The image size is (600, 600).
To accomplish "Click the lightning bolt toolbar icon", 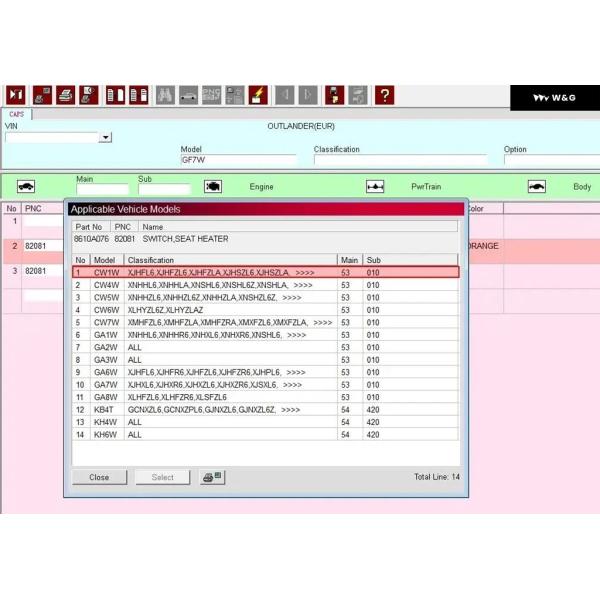I will (258, 95).
